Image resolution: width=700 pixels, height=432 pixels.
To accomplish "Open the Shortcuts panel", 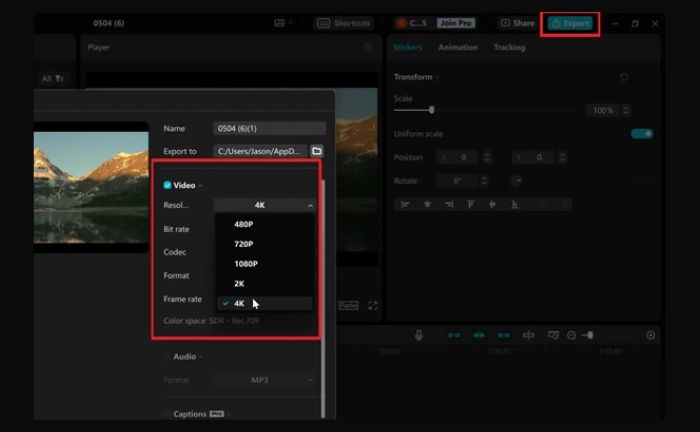I will 343,23.
